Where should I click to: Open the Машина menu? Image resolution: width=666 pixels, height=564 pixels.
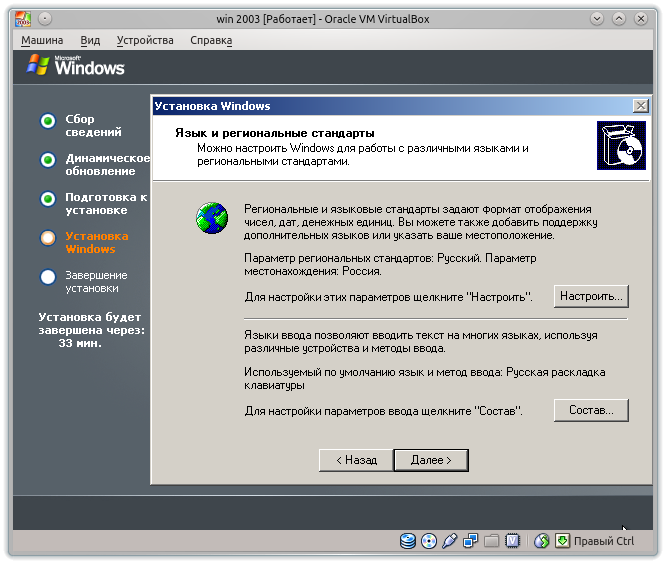(x=42, y=40)
